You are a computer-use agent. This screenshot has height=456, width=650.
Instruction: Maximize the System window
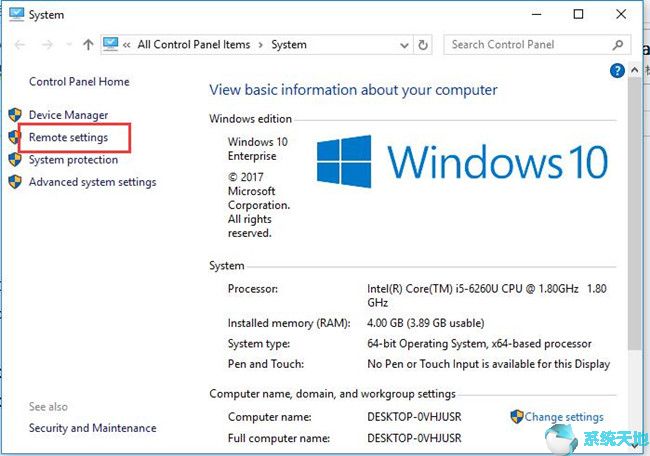[578, 14]
